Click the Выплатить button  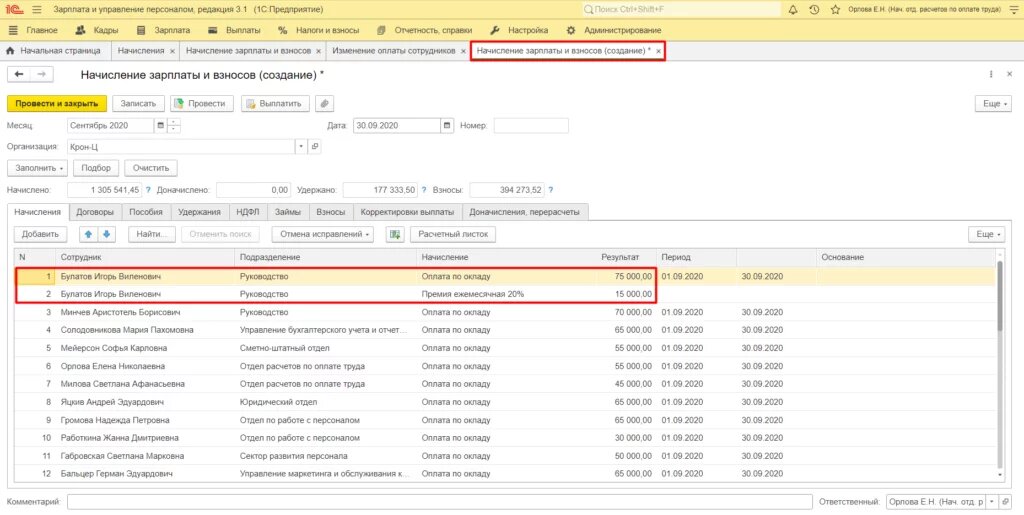(275, 103)
